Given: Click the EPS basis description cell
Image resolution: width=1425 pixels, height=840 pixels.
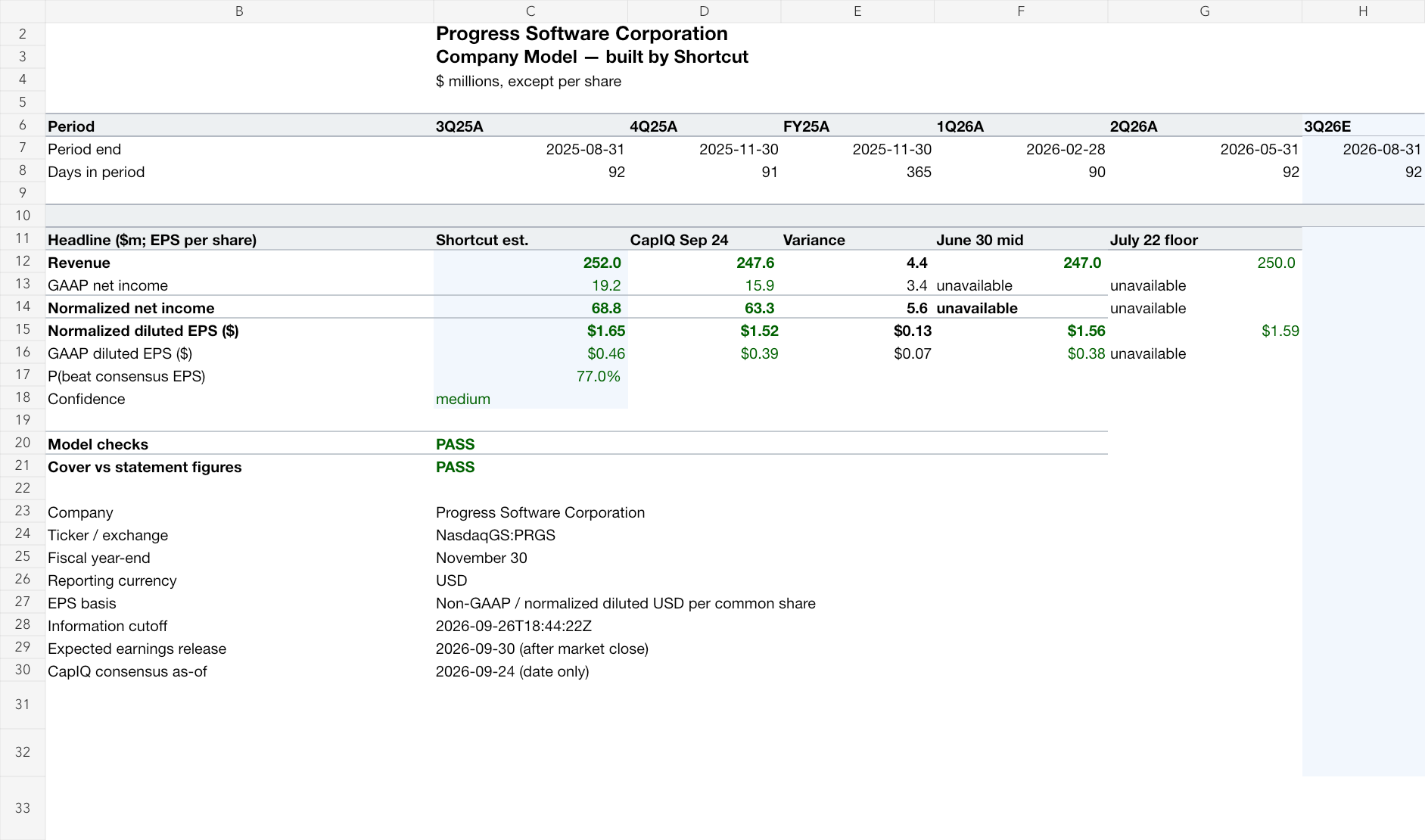Looking at the screenshot, I should coord(626,603).
